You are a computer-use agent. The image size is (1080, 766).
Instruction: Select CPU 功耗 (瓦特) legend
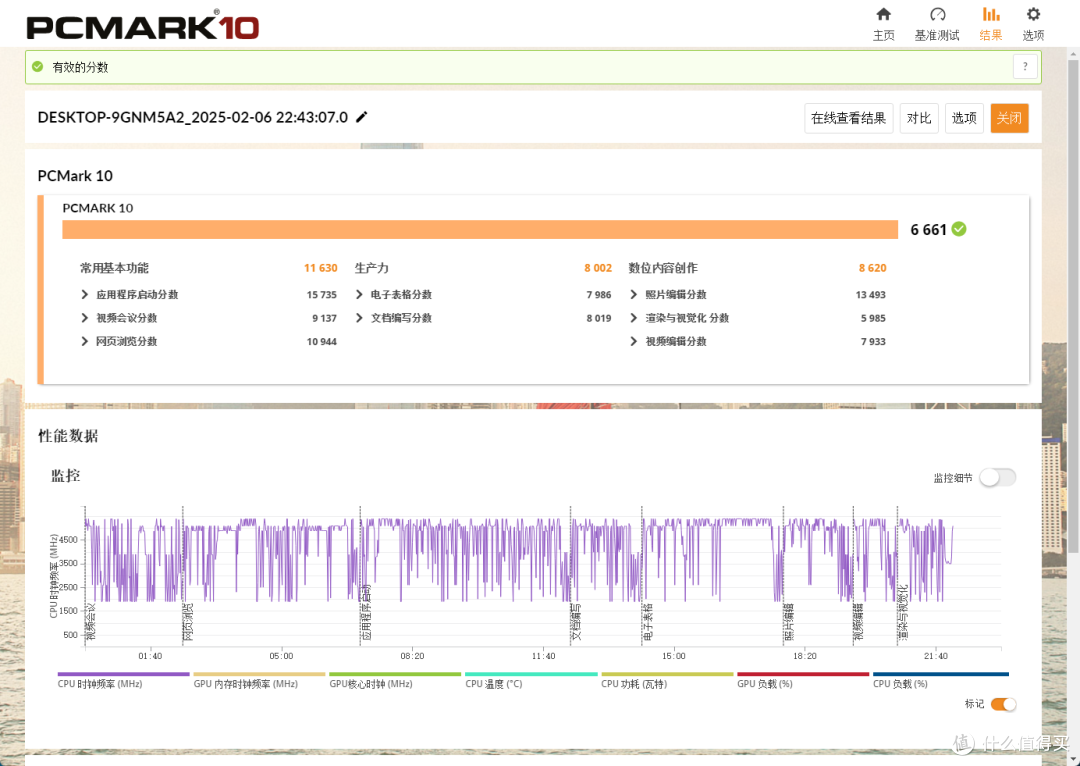coord(667,680)
